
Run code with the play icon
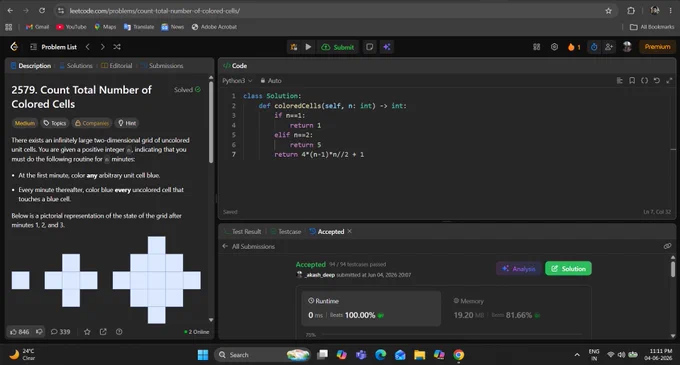(308, 47)
